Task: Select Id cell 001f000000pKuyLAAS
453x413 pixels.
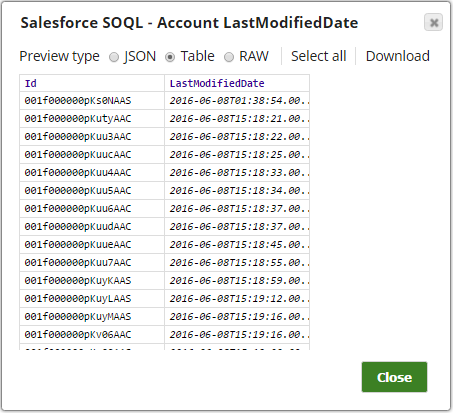Action: 92,299
